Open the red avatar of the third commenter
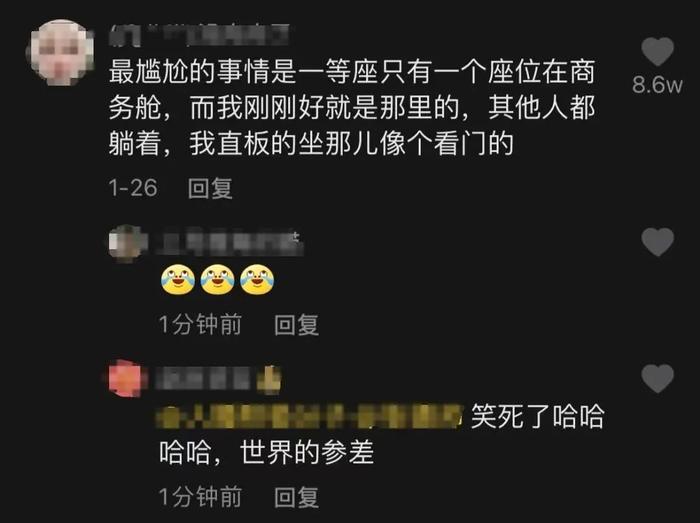 (x=128, y=379)
